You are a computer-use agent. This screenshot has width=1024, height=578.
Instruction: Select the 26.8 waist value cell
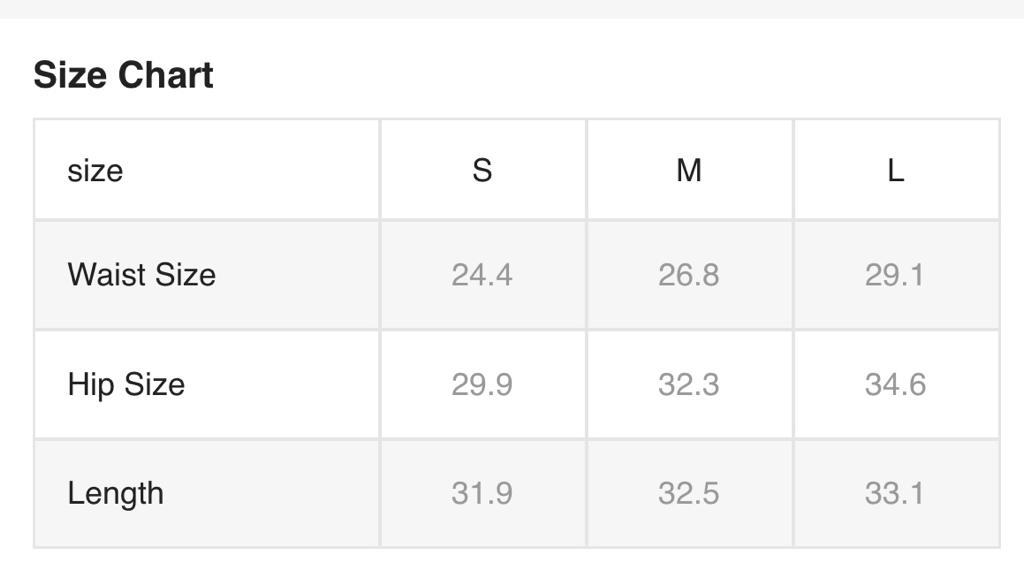pyautogui.click(x=689, y=274)
